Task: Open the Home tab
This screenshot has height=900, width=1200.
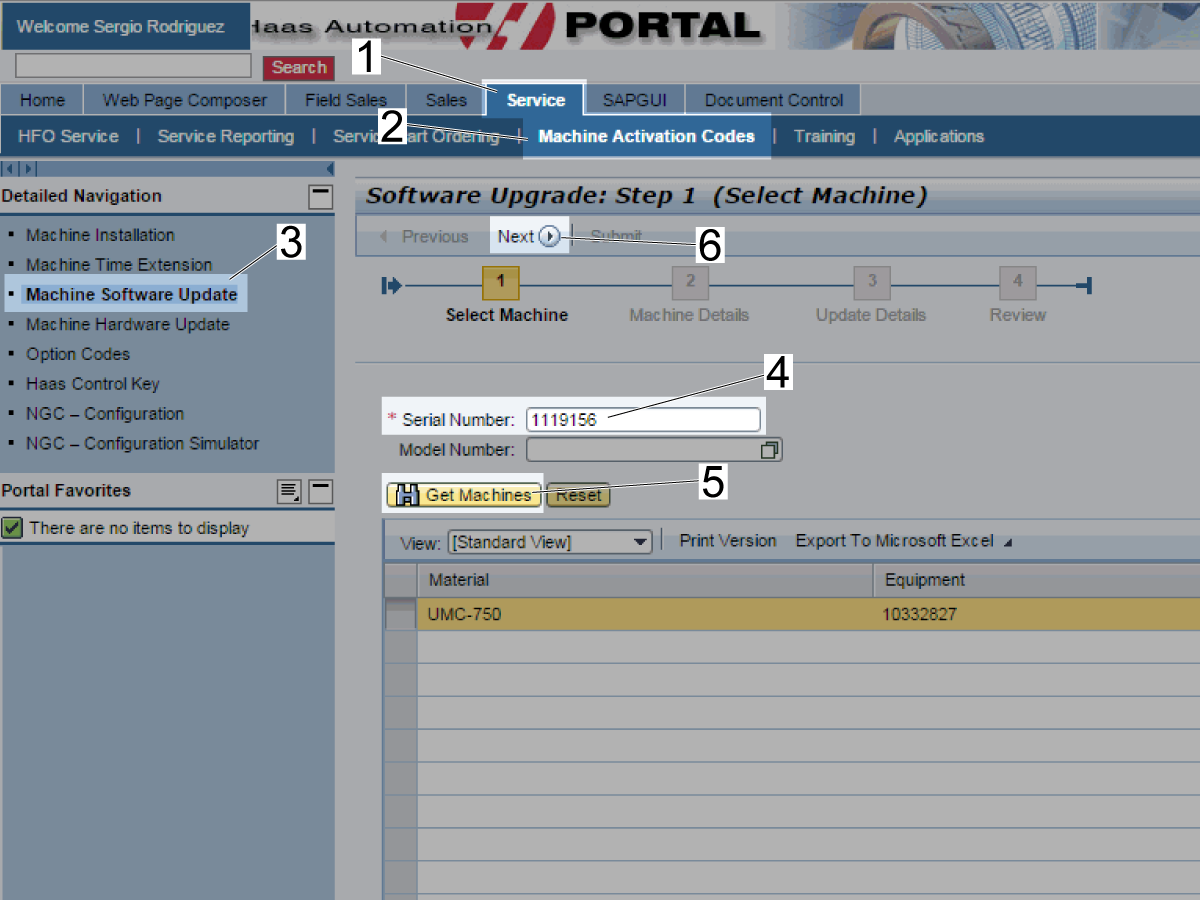Action: (42, 100)
